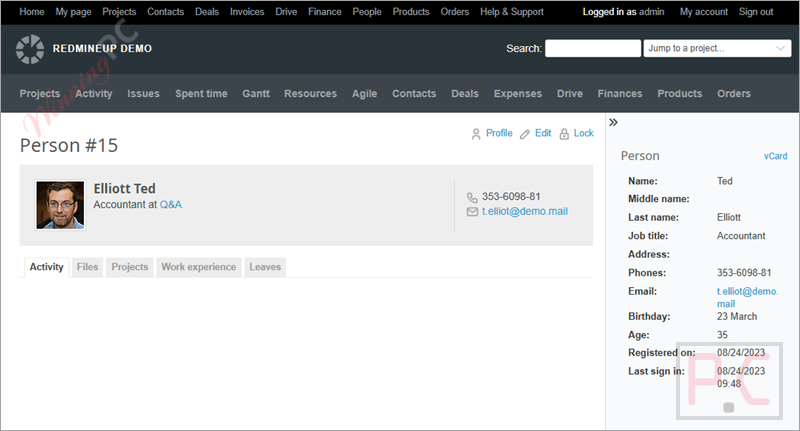Click the envelope icon next to the email
The image size is (800, 431).
pyautogui.click(x=472, y=212)
